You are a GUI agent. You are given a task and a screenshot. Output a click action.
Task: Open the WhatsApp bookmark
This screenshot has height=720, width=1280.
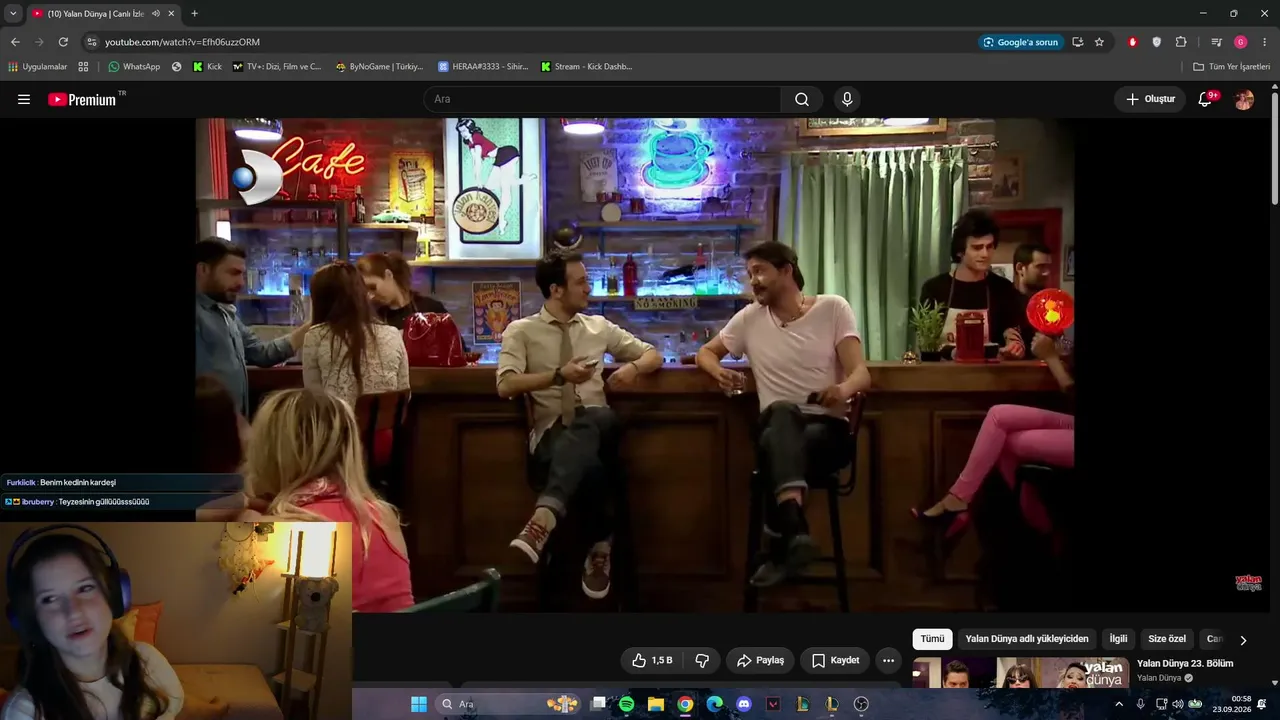click(134, 67)
